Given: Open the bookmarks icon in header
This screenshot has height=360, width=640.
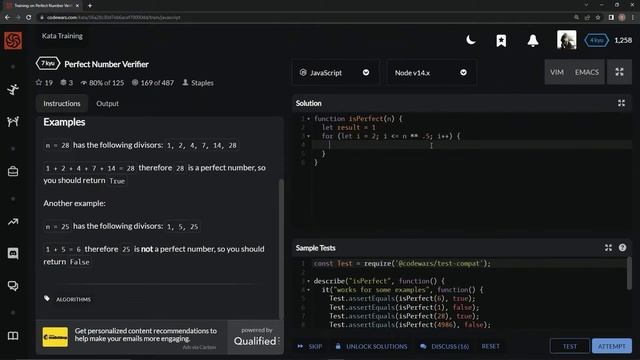Looking at the screenshot, I should coord(501,40).
